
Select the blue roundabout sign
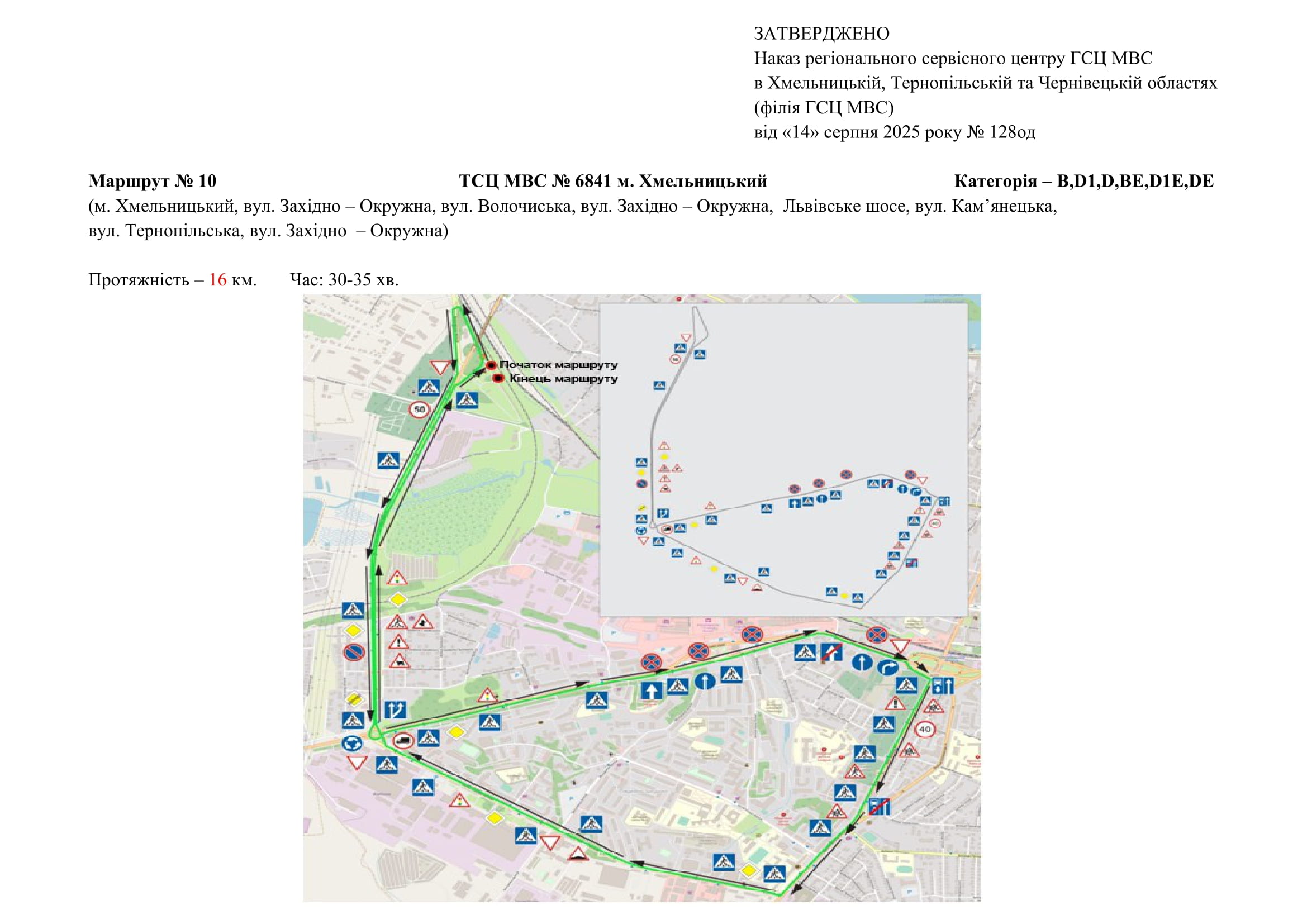coord(352,743)
